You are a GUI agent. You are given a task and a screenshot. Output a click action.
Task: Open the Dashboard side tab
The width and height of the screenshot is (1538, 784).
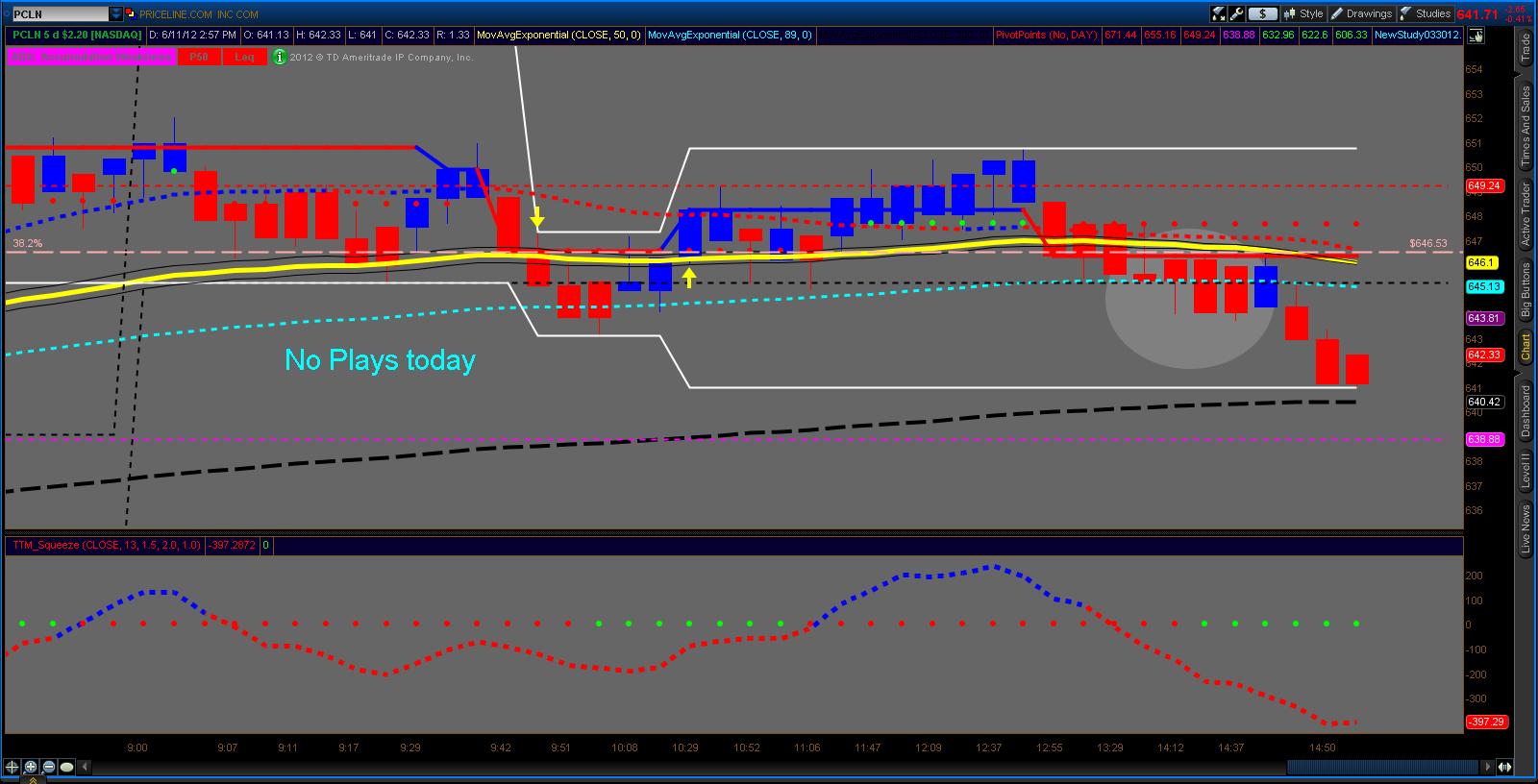[1526, 410]
